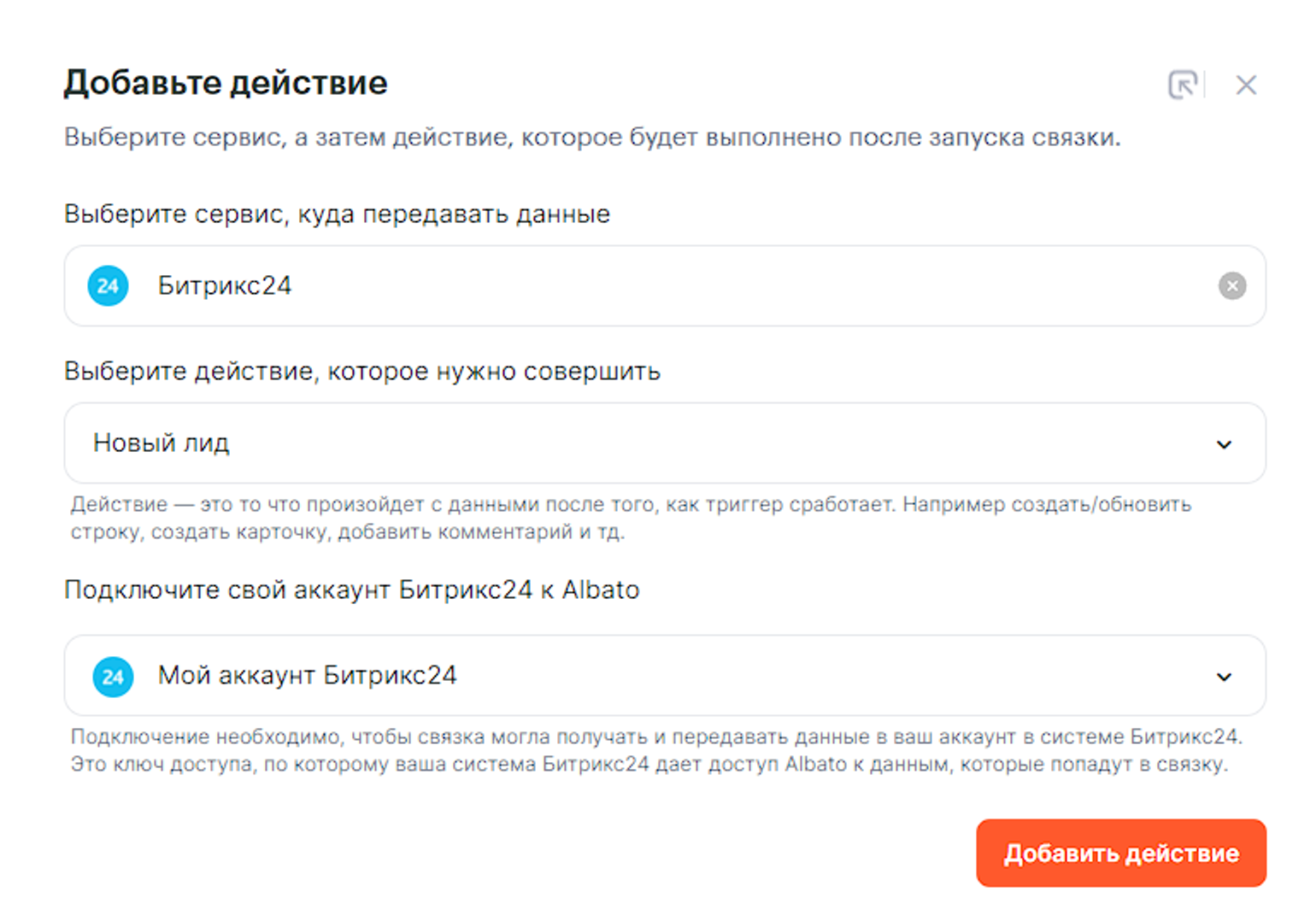
Task: Click the hint text starting with Действие — это
Action: 630,505
